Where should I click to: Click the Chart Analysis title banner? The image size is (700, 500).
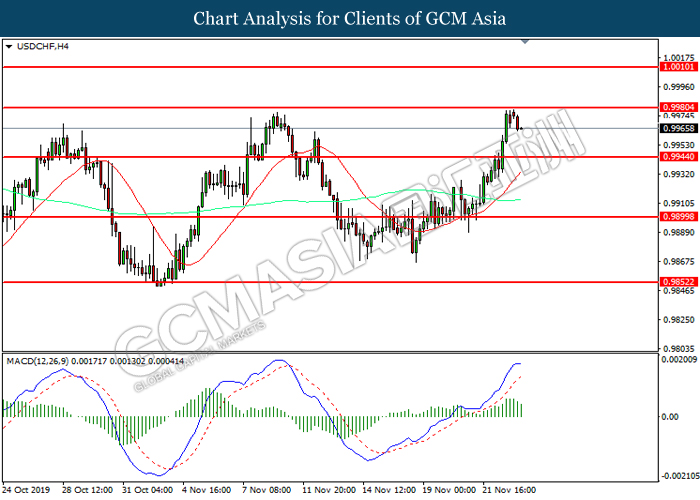tap(350, 18)
